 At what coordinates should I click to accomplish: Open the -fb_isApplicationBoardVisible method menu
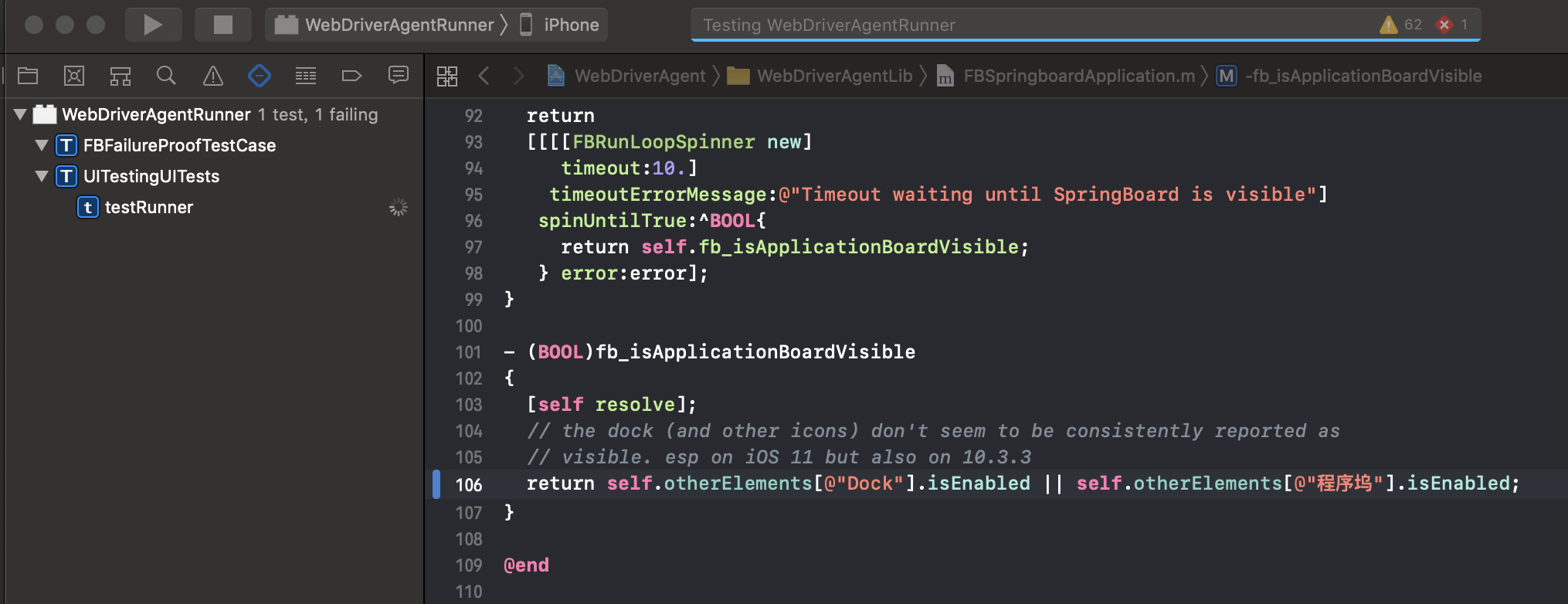click(1349, 76)
